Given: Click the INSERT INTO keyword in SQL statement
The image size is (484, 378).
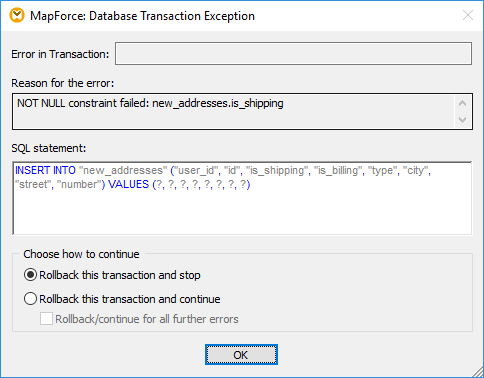Looking at the screenshot, I should 46,170.
